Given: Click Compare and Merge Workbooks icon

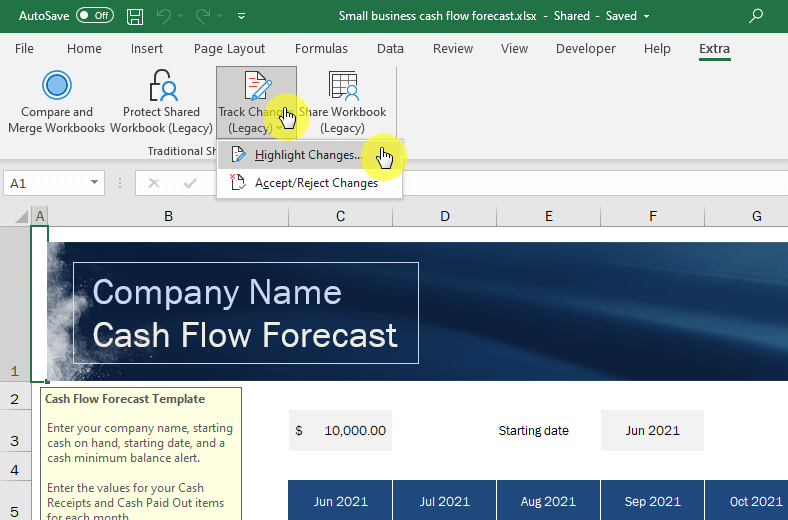Looking at the screenshot, I should [x=57, y=85].
